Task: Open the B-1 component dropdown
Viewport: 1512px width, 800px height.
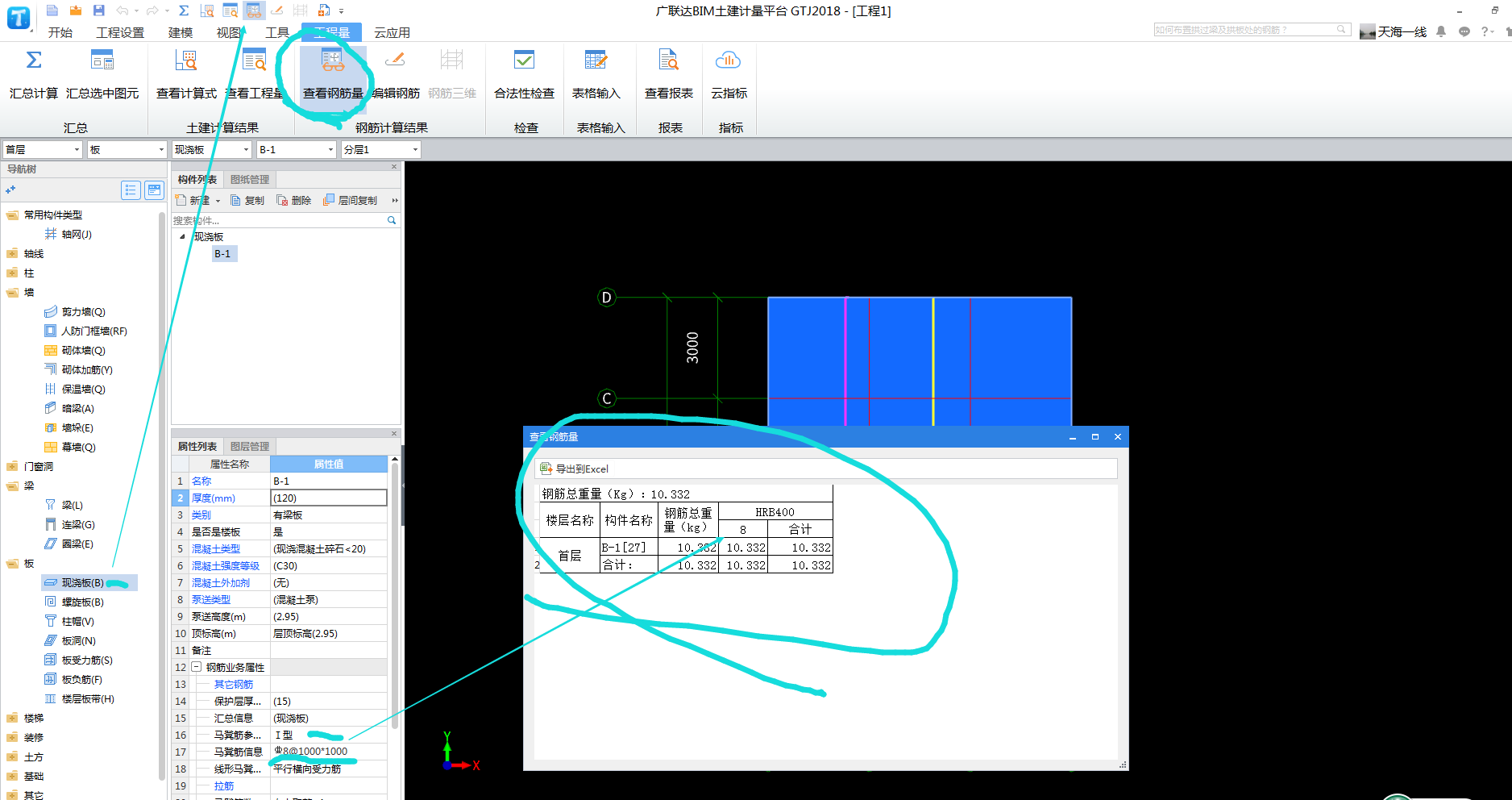Action: tap(296, 149)
